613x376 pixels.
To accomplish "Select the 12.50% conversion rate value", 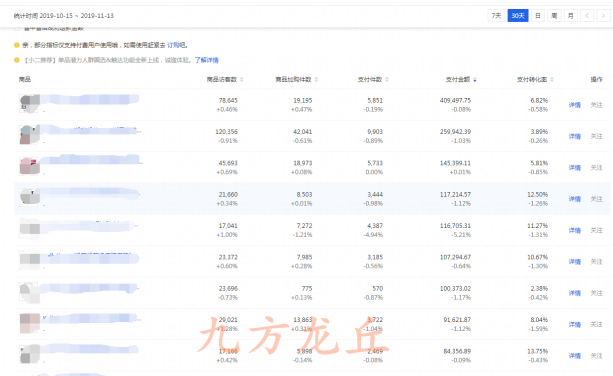I will point(538,194).
